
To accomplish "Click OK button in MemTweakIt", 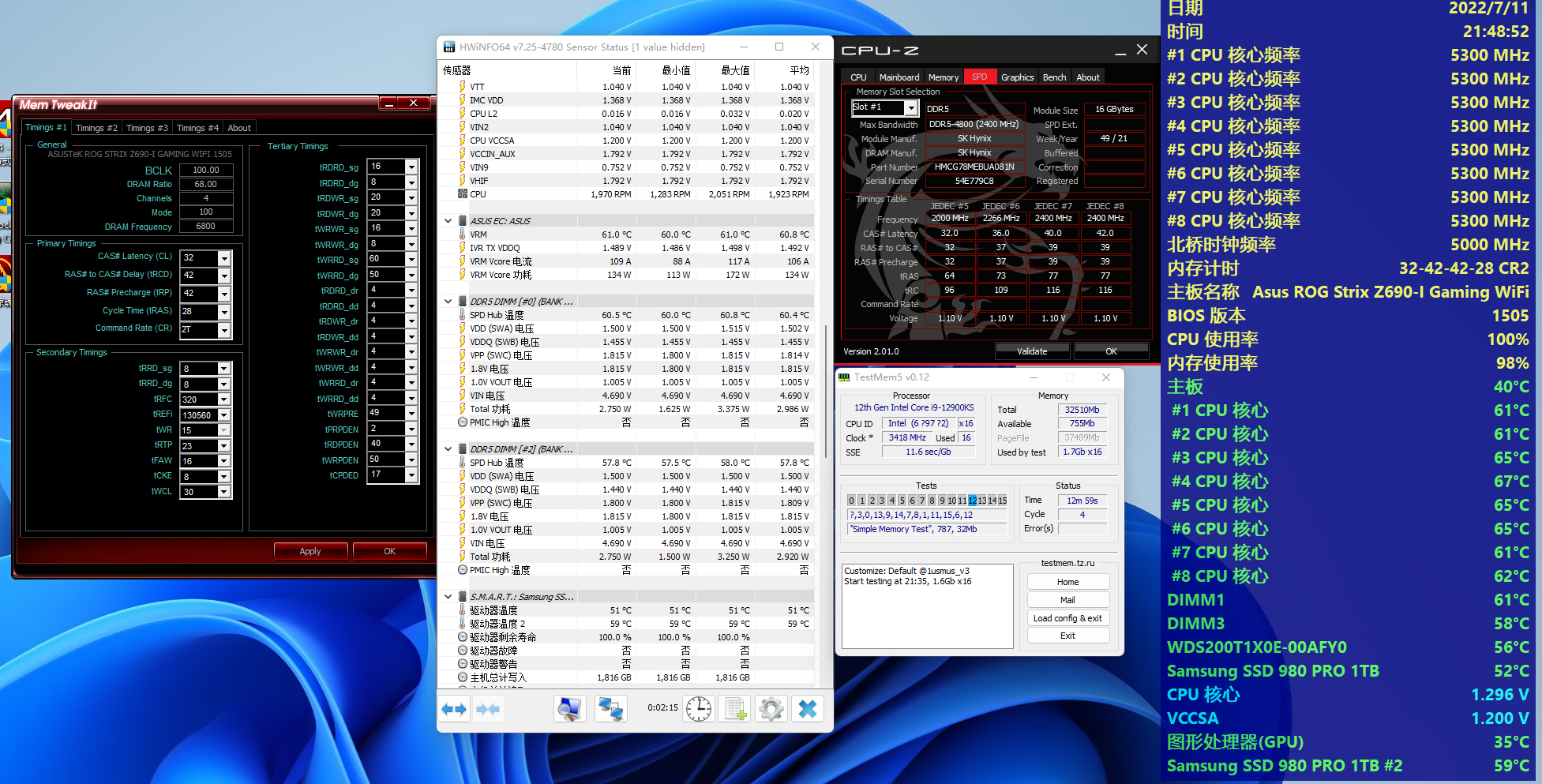I will click(390, 551).
